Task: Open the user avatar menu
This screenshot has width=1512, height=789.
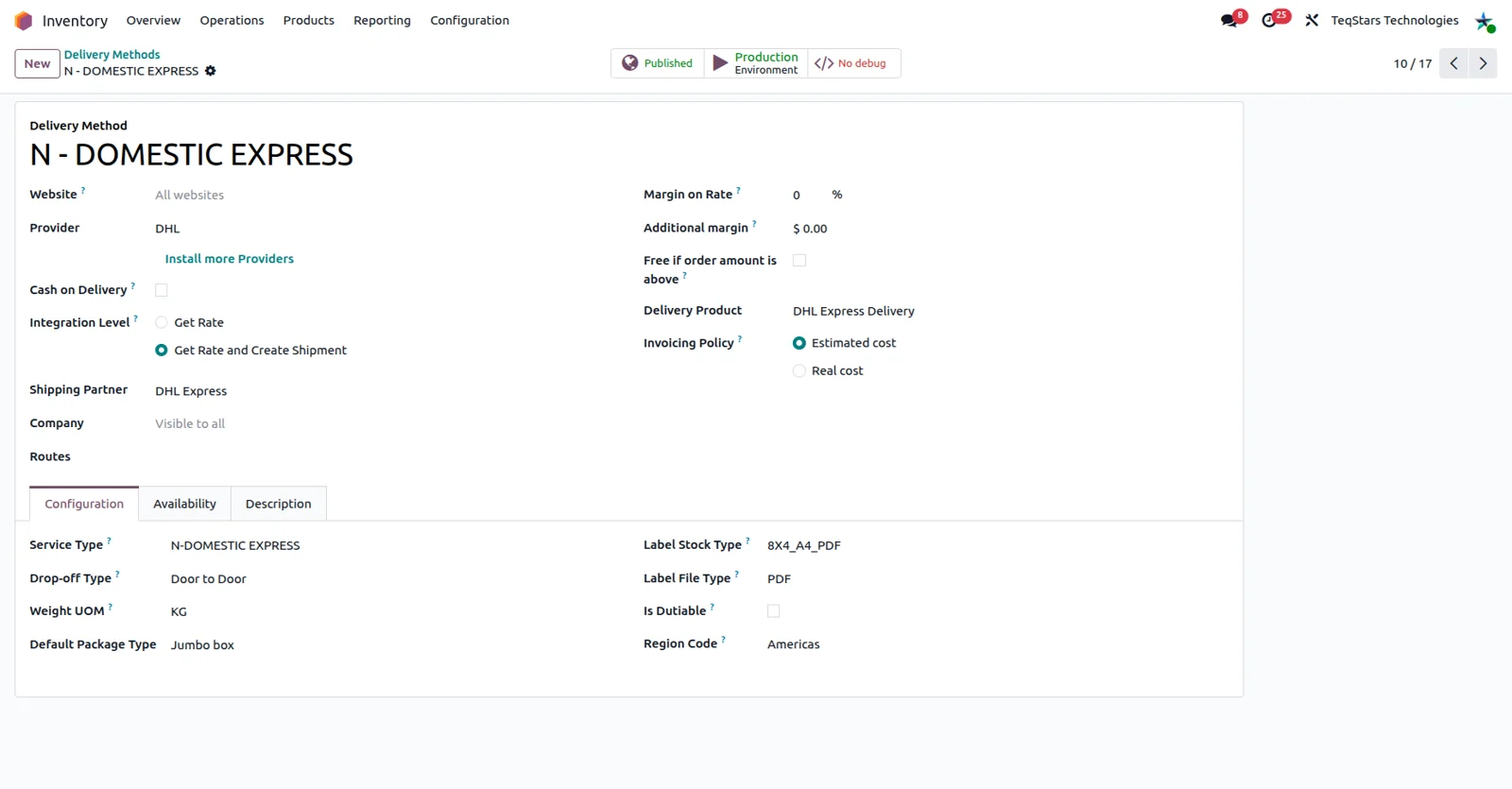Action: point(1485,21)
